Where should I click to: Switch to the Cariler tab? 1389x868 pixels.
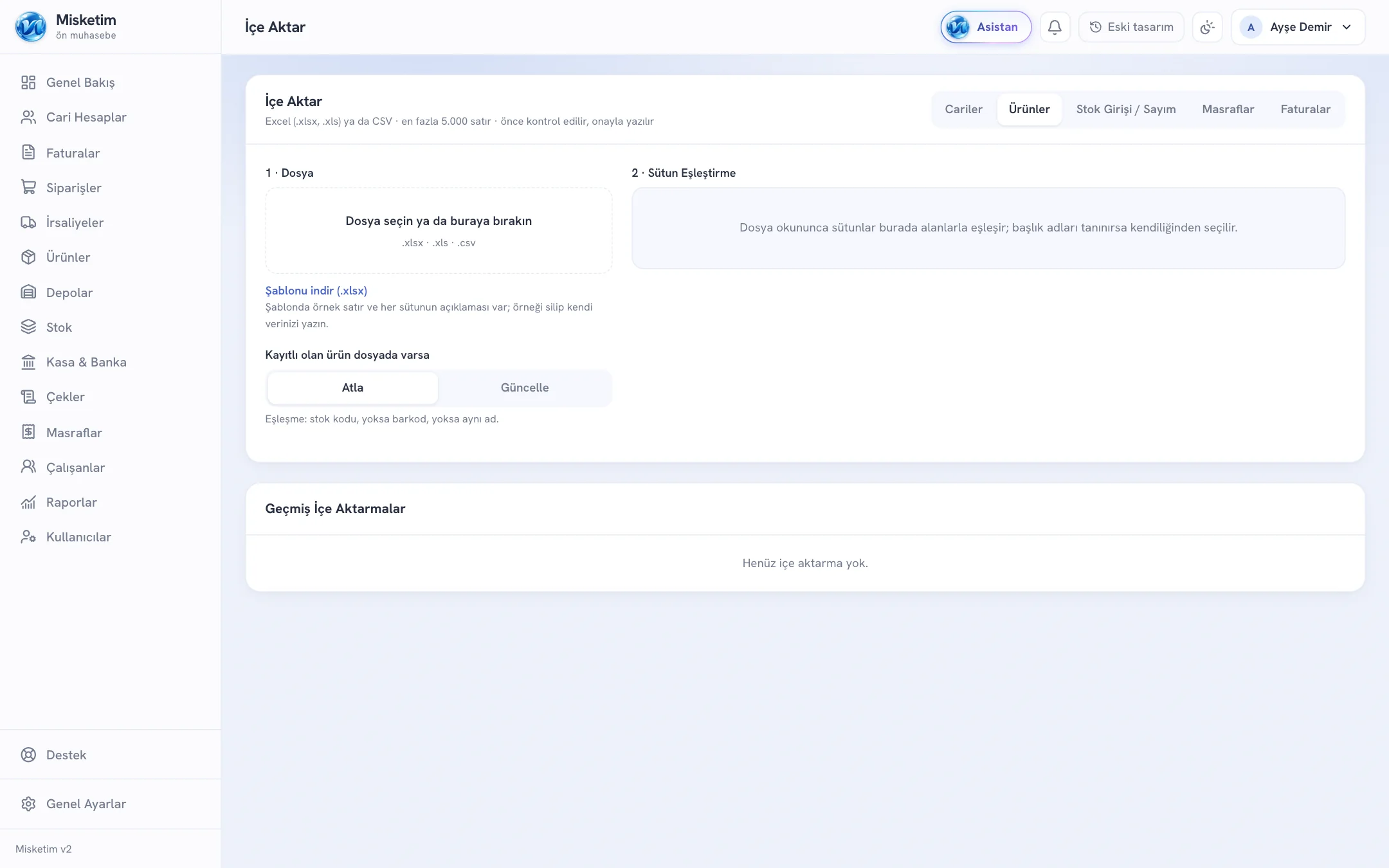963,109
